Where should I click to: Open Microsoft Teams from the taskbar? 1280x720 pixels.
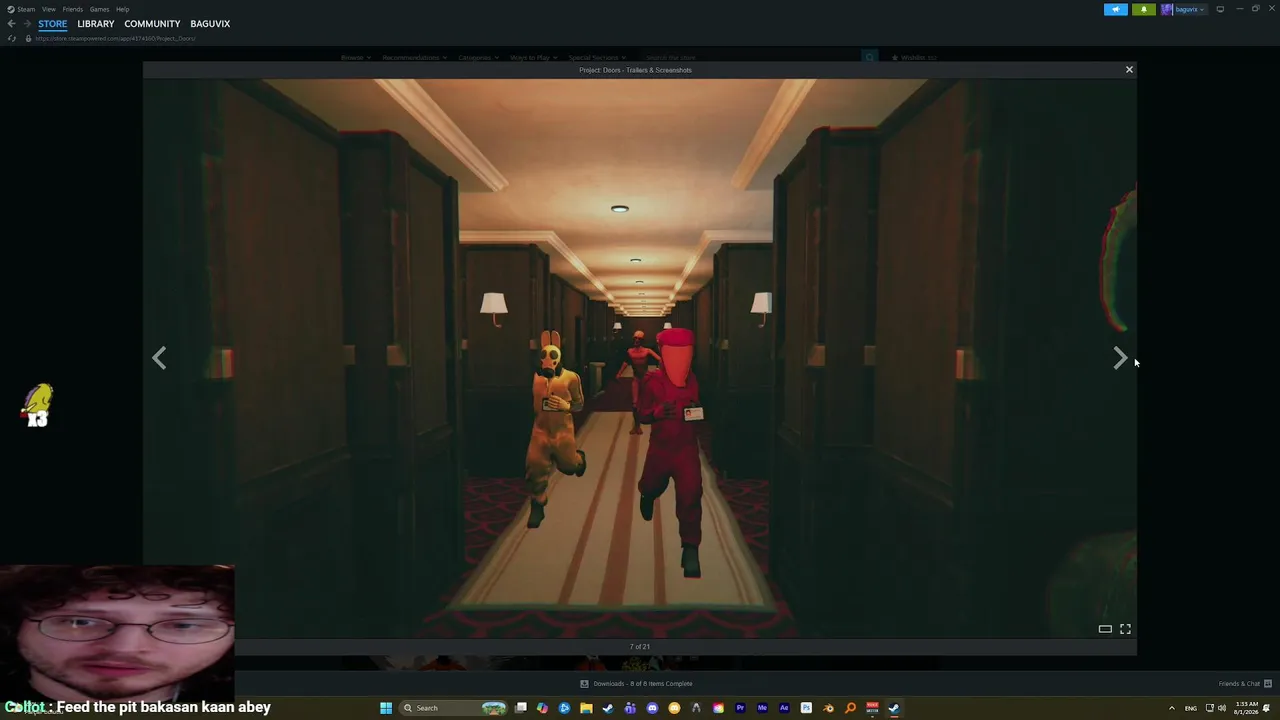[x=630, y=708]
